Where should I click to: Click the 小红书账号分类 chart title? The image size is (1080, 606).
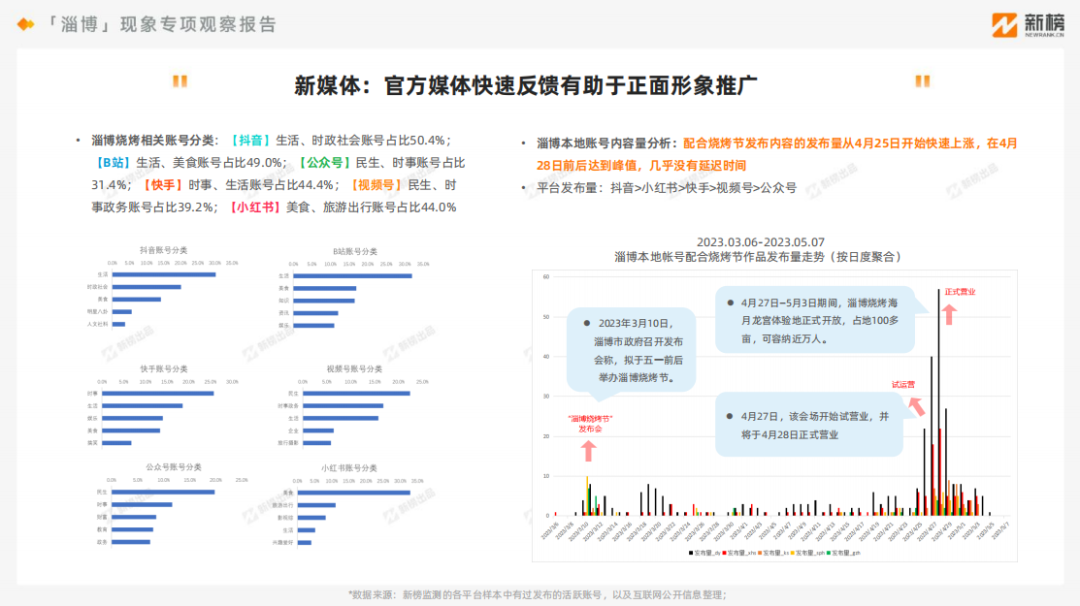tap(349, 468)
